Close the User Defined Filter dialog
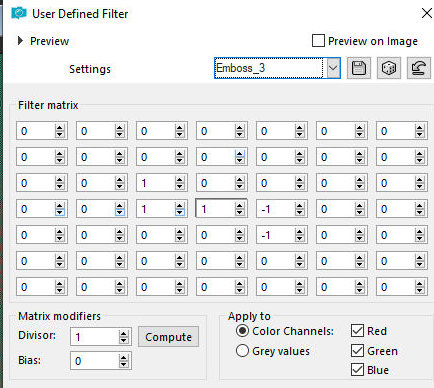The image size is (434, 388). click(x=427, y=13)
